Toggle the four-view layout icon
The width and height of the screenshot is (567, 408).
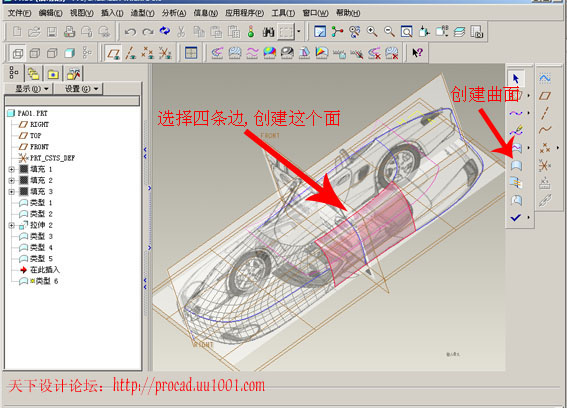pyautogui.click(x=191, y=53)
